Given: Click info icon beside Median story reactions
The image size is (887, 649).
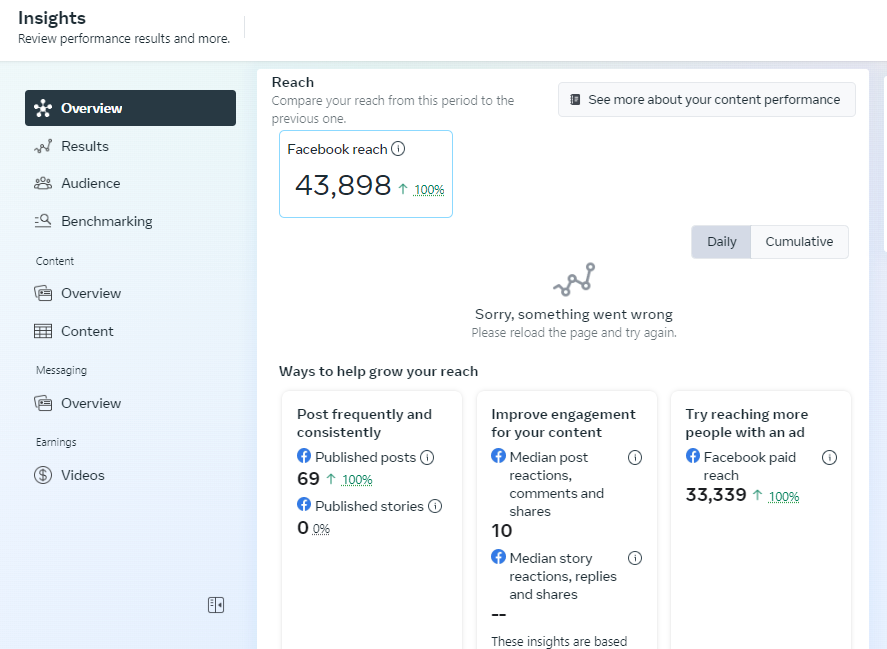Looking at the screenshot, I should pos(635,558).
